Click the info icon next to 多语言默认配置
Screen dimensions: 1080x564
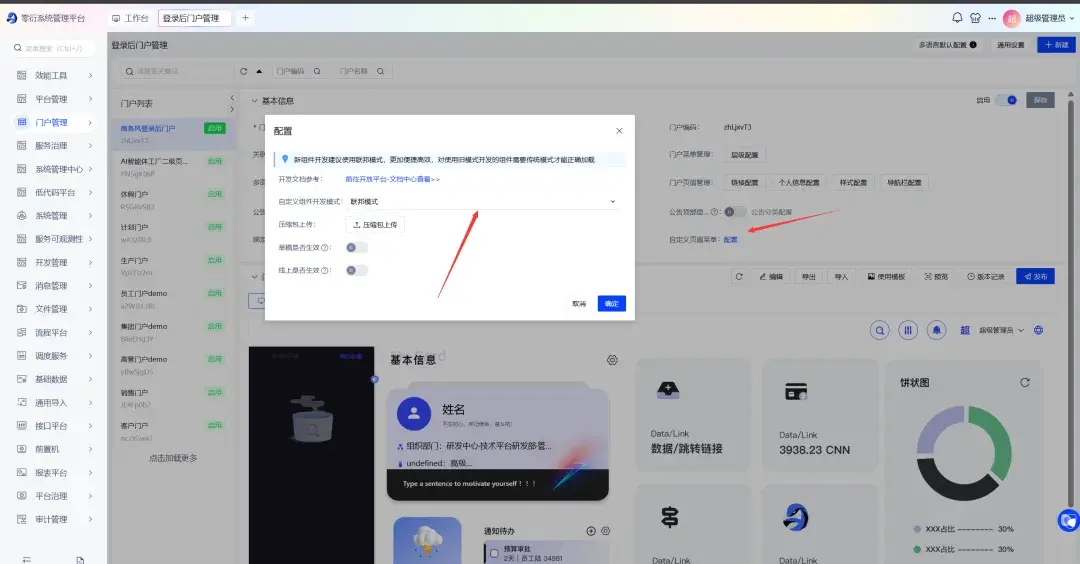[973, 45]
